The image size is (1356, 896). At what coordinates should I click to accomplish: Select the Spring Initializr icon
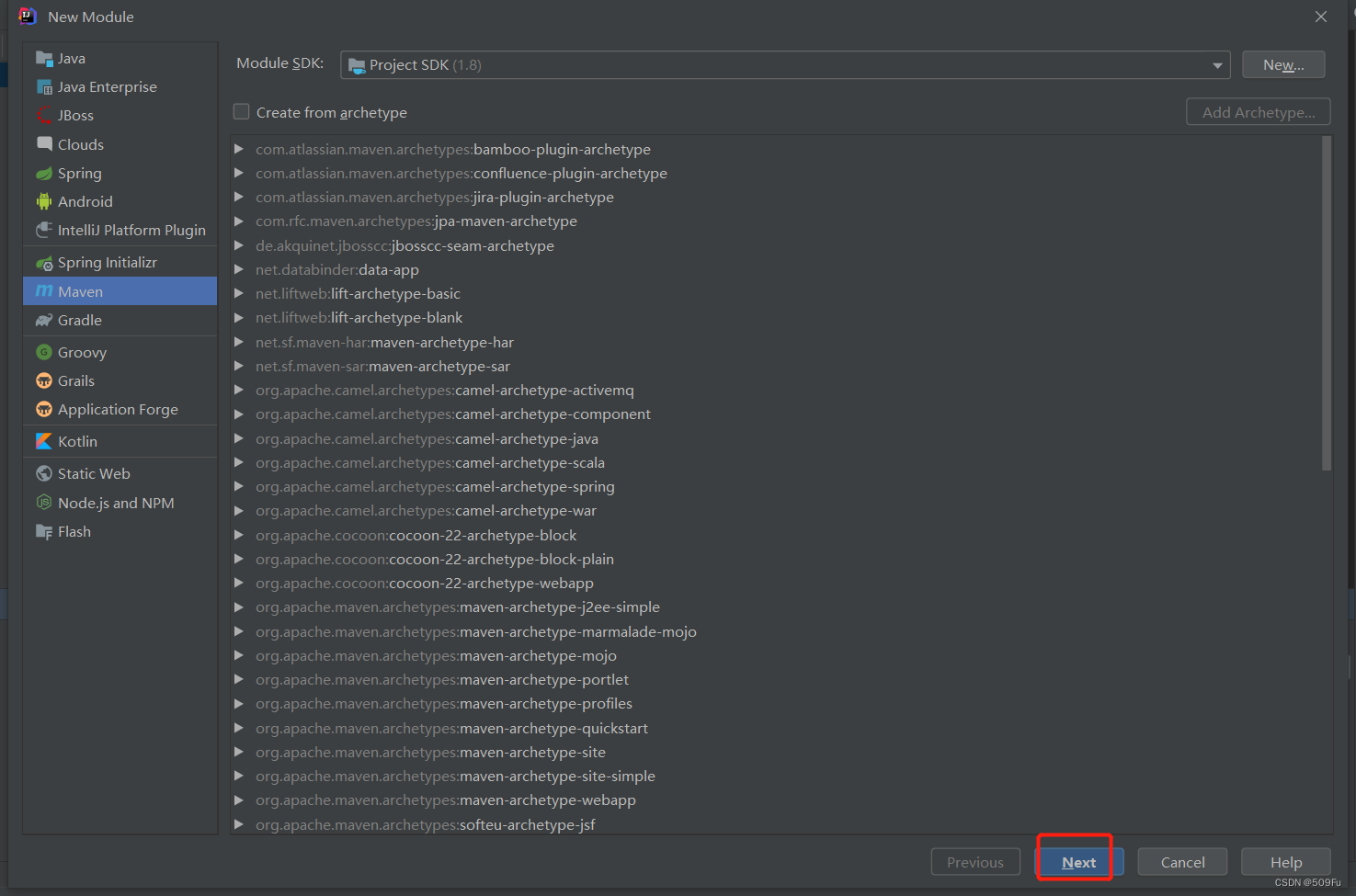[x=43, y=263]
